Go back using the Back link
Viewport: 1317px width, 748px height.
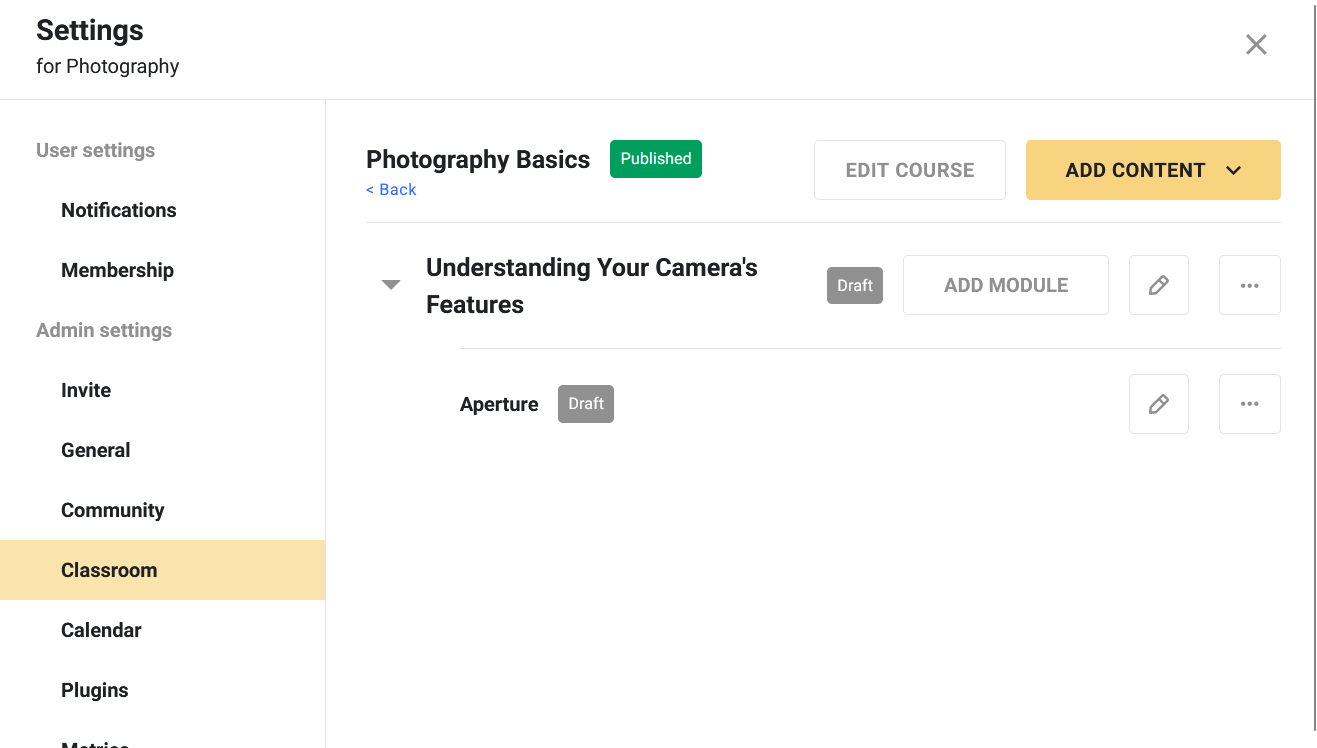click(x=391, y=190)
